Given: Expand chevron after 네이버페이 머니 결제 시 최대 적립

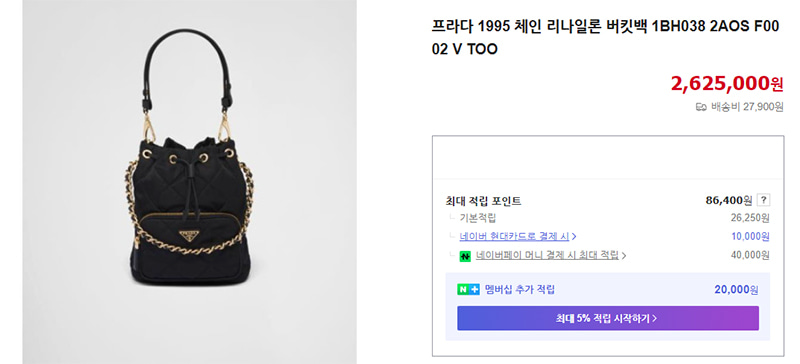Looking at the screenshot, I should [x=623, y=255].
